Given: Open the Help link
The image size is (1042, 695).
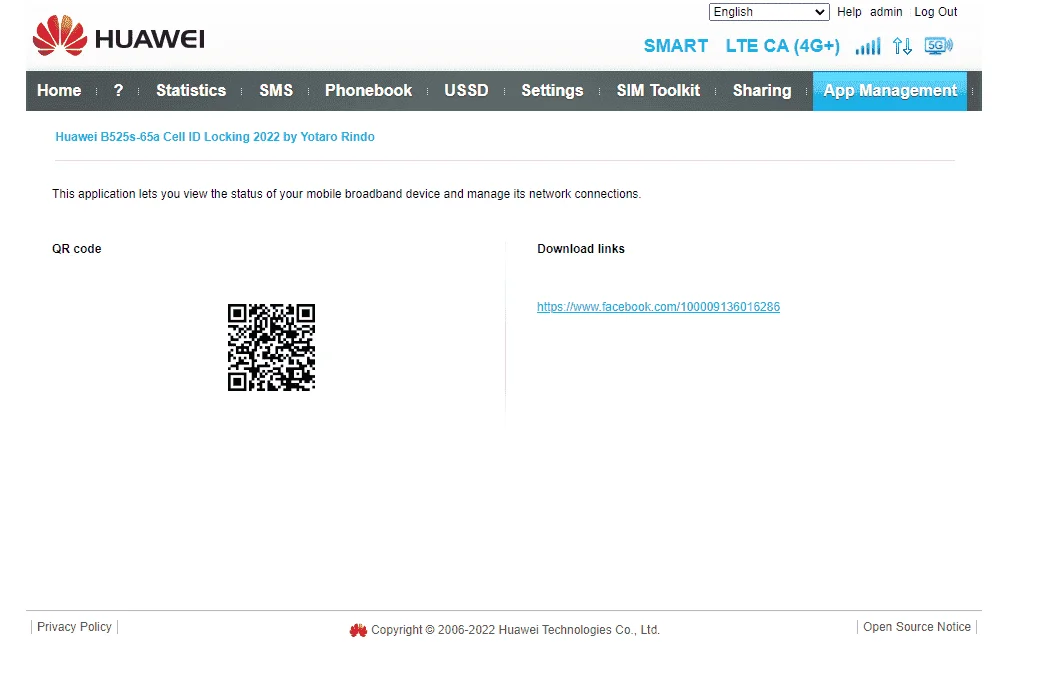Looking at the screenshot, I should (849, 12).
